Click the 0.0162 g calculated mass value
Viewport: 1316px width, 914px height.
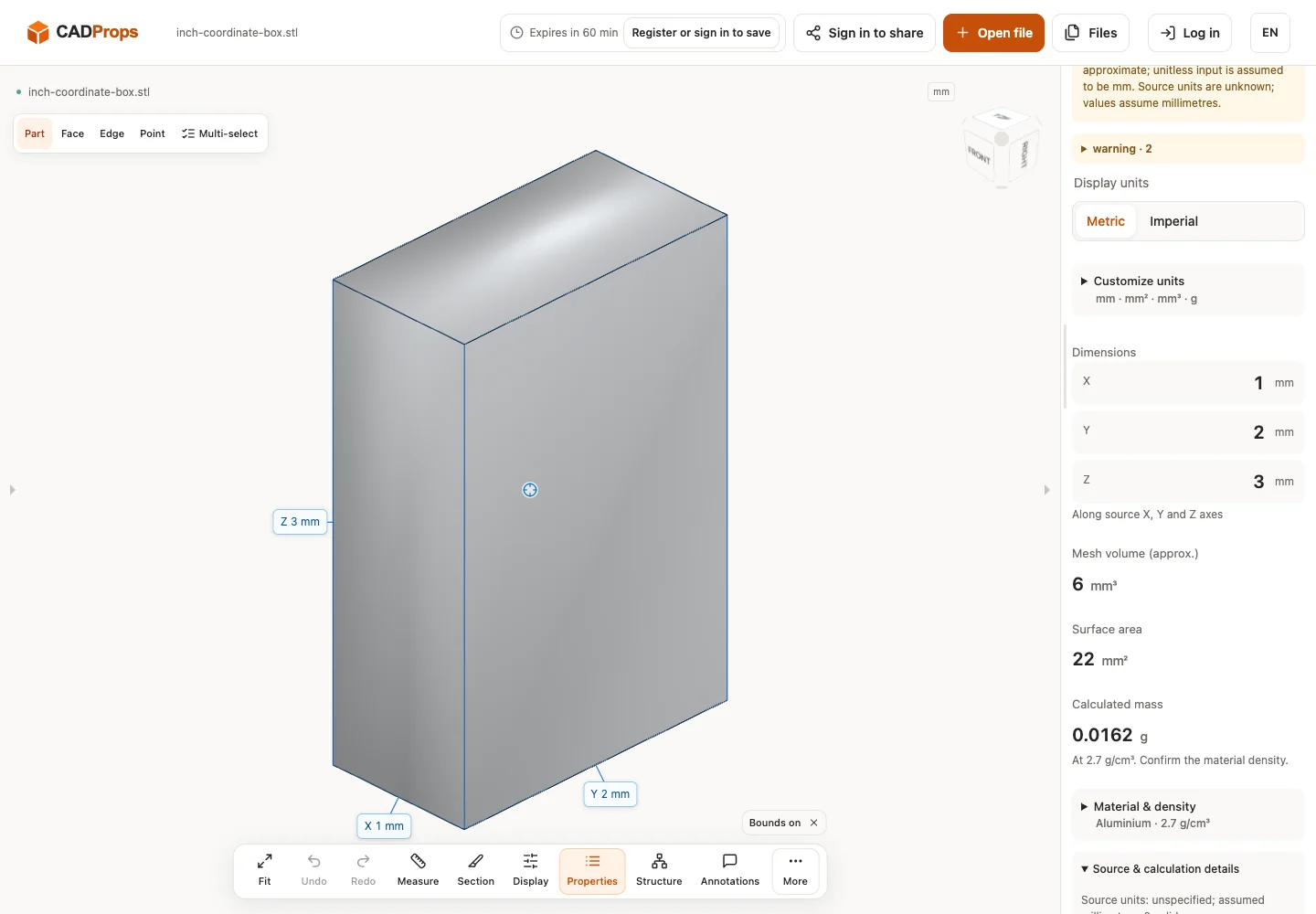1109,735
